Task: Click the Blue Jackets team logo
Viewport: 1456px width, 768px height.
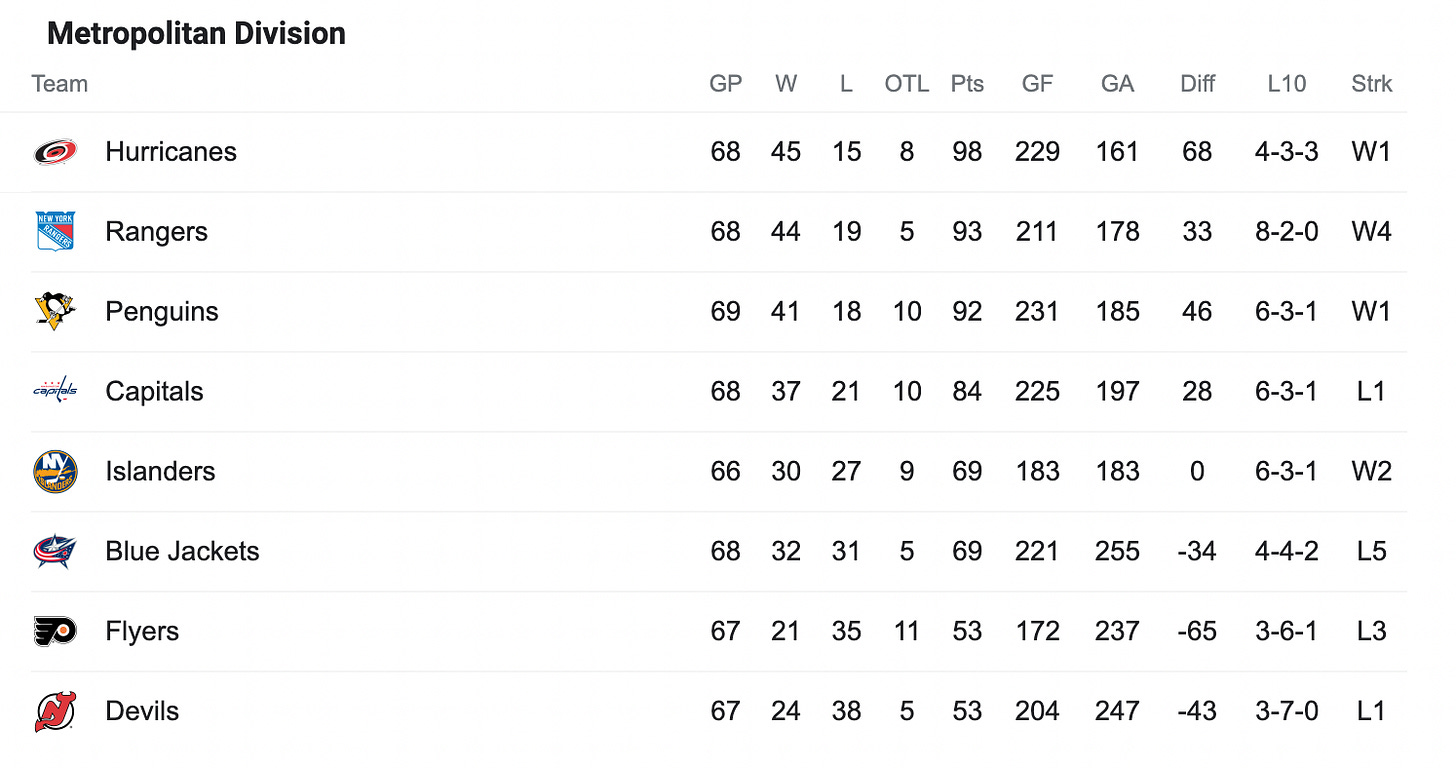Action: pyautogui.click(x=55, y=551)
